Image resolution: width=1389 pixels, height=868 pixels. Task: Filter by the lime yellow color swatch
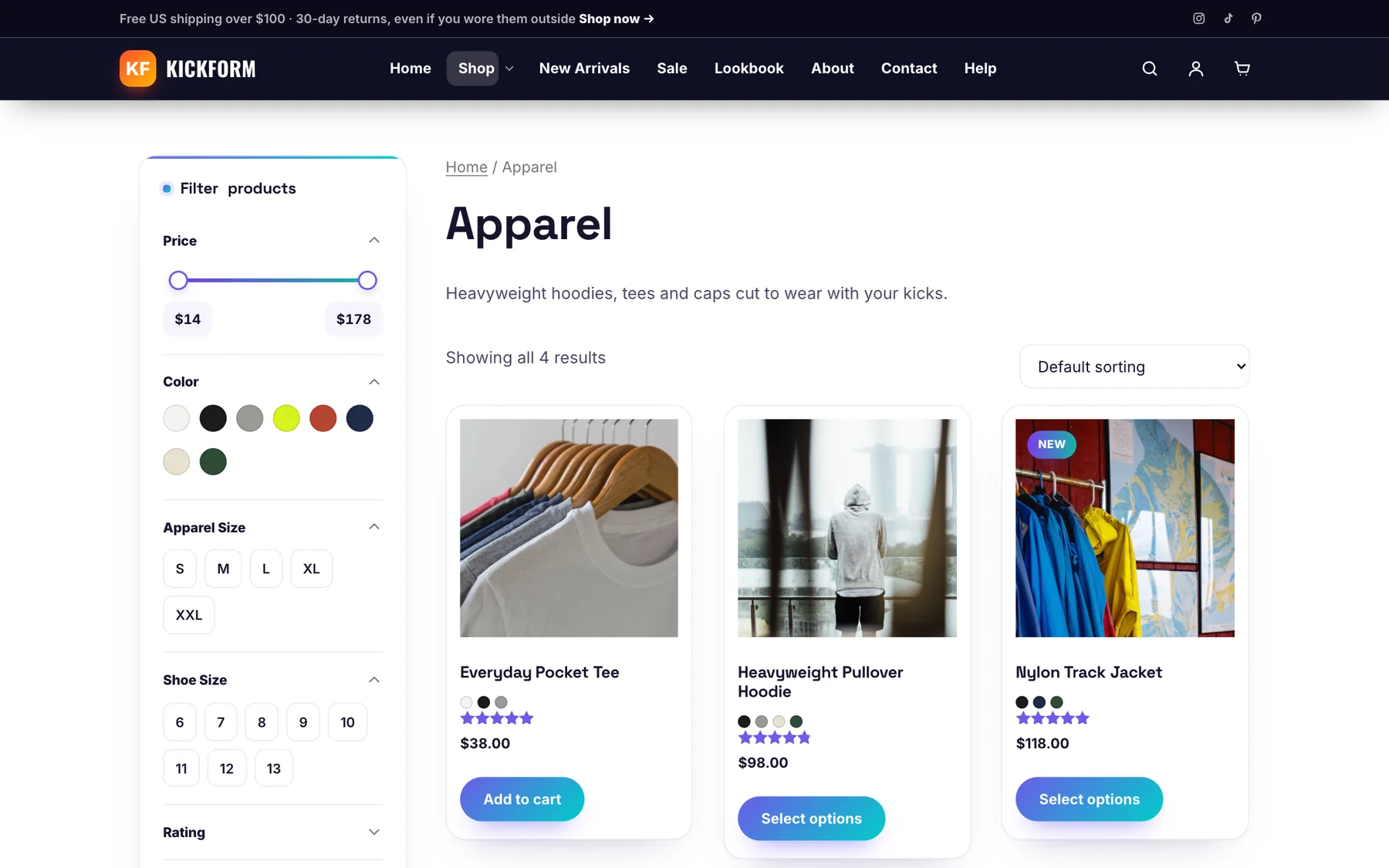pos(286,418)
